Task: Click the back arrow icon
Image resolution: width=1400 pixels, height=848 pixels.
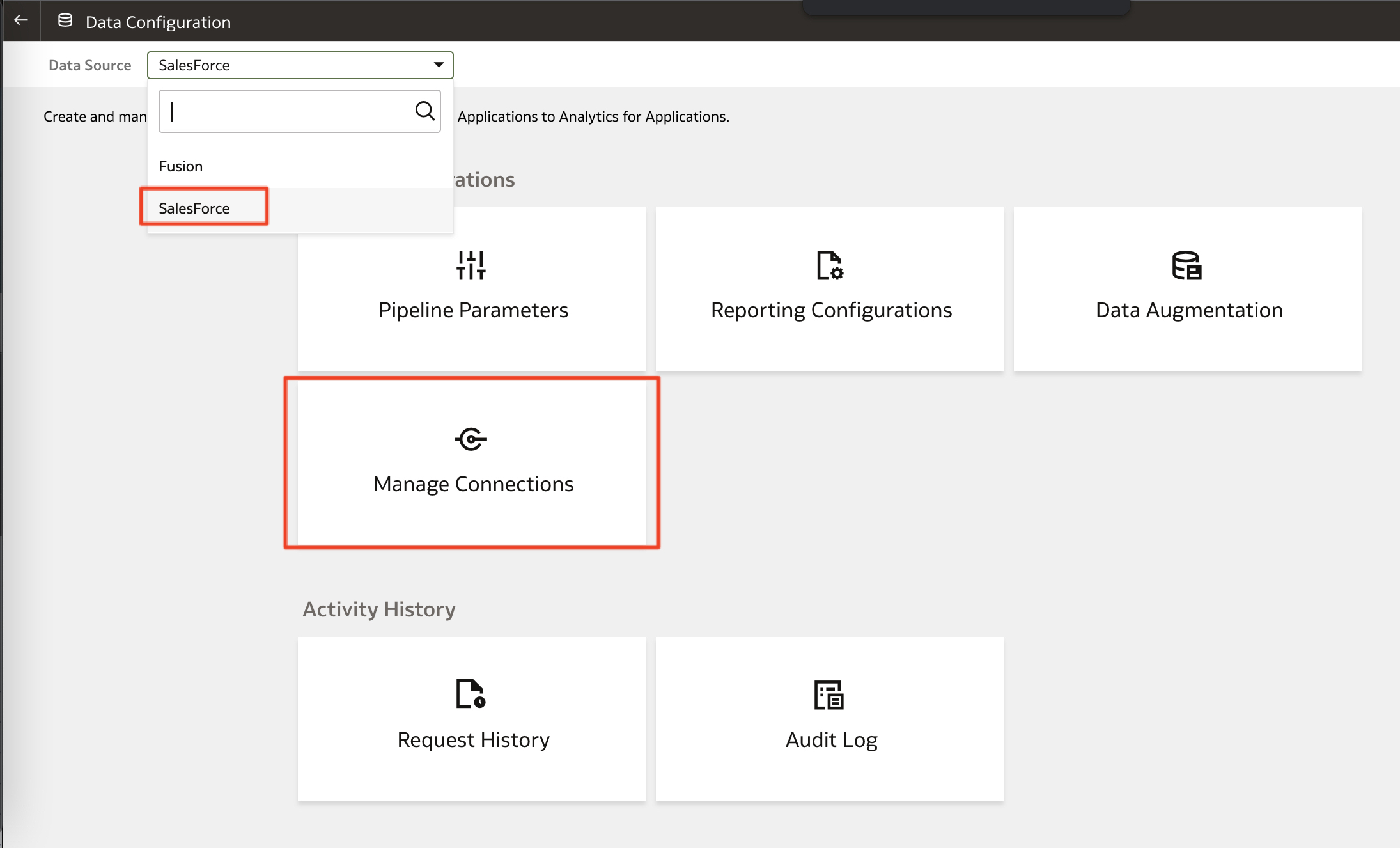Action: (x=21, y=20)
